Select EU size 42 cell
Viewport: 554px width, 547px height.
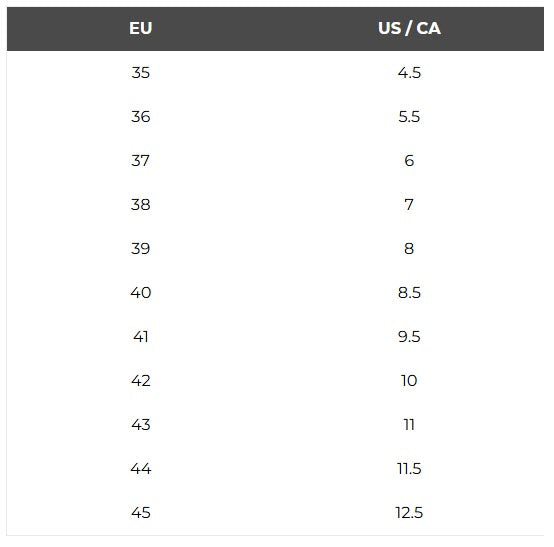click(x=141, y=381)
